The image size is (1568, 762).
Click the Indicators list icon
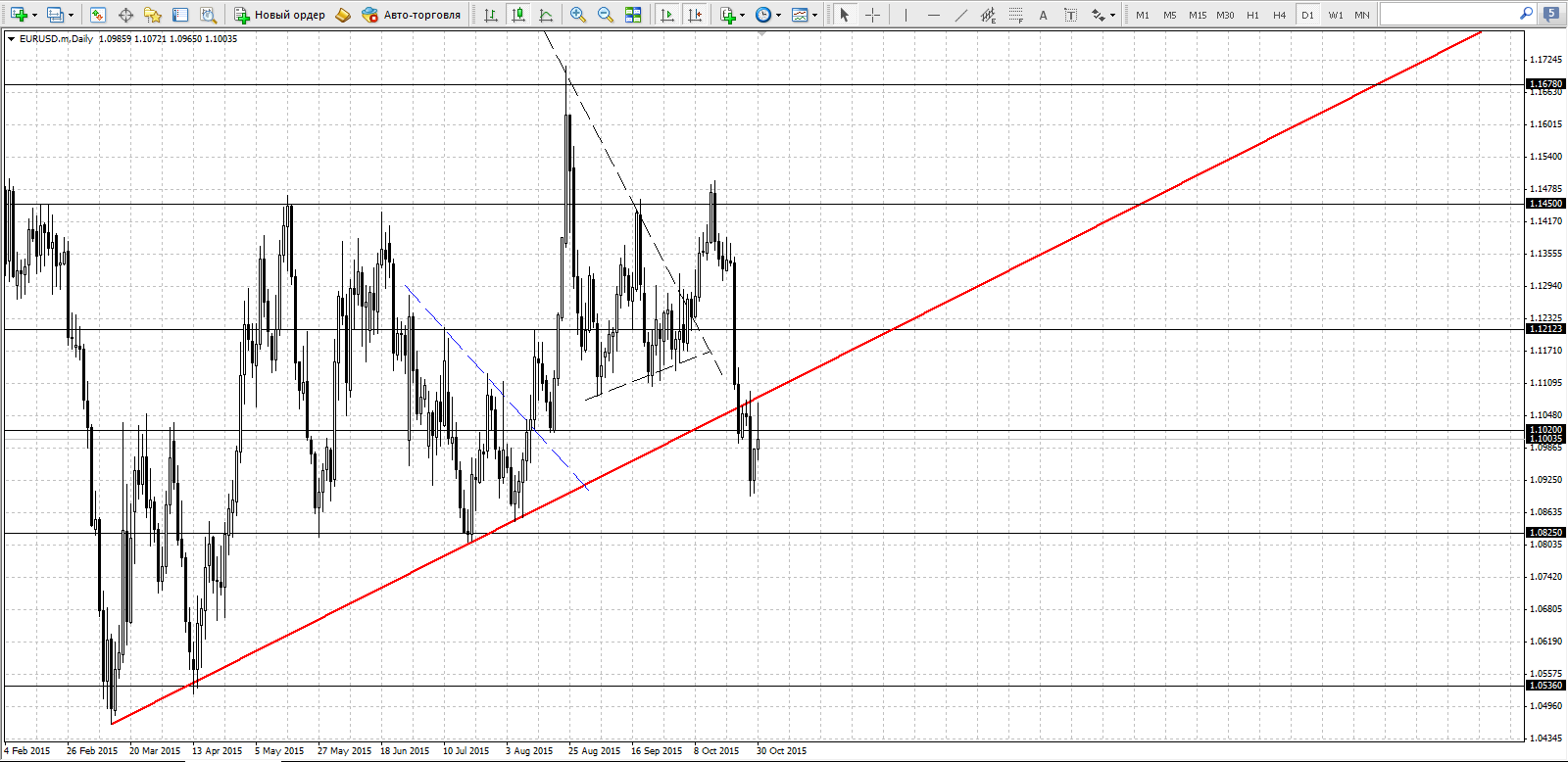tap(727, 15)
